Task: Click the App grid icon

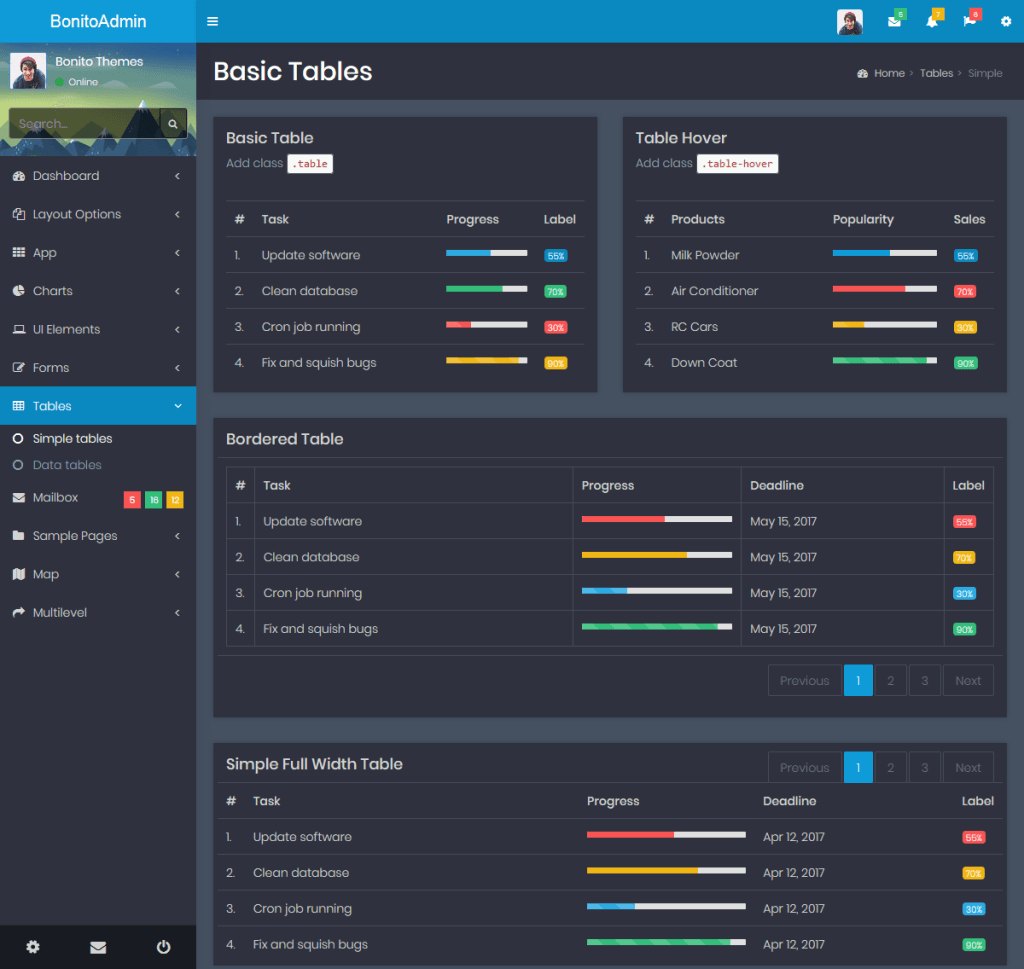Action: coord(19,252)
